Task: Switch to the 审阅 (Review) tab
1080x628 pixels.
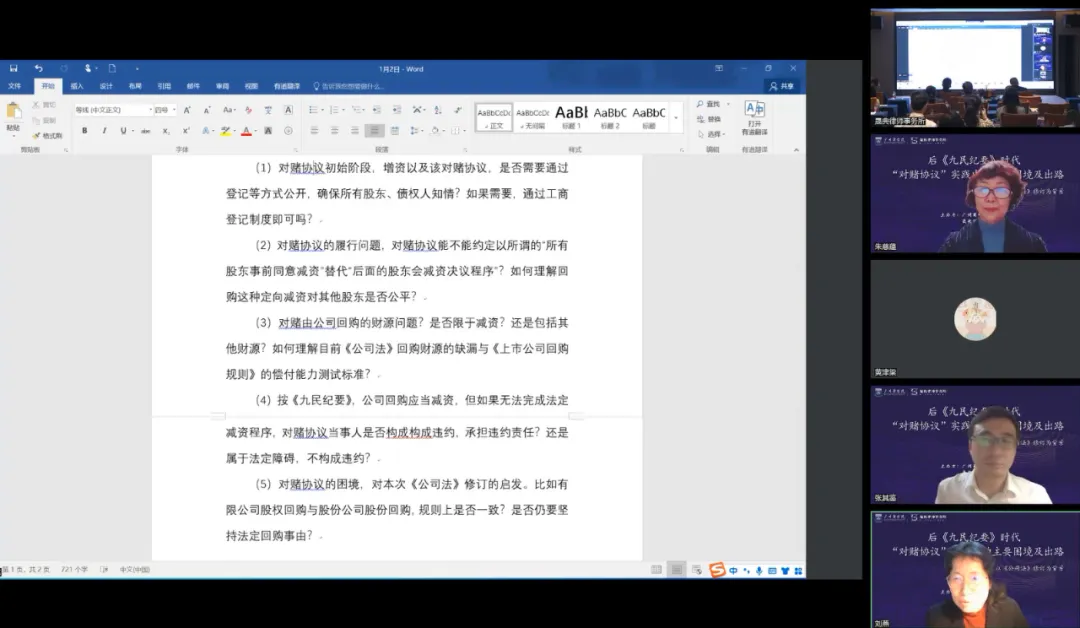Action: click(x=222, y=86)
